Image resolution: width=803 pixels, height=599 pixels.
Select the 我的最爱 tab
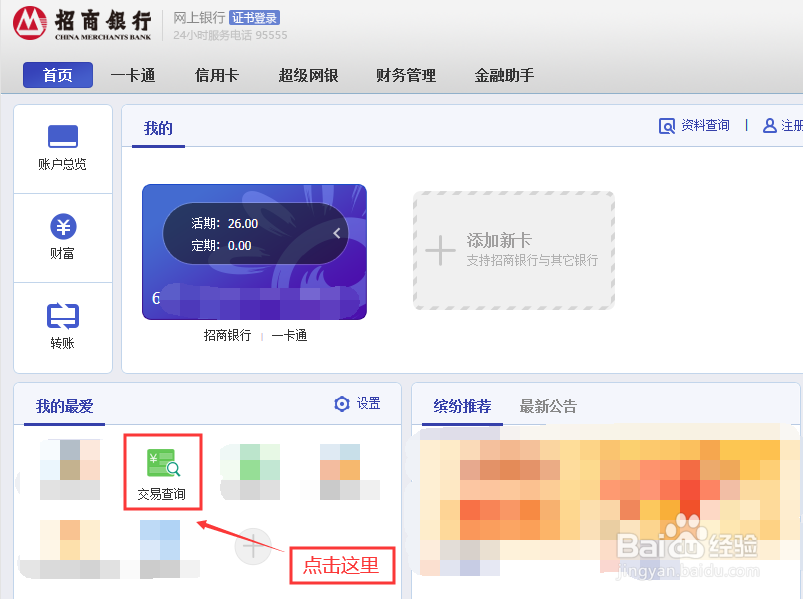[x=65, y=407]
